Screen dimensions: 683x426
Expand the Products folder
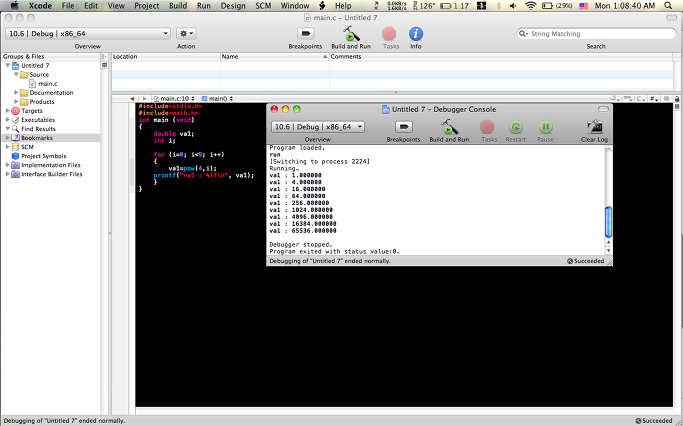(x=16, y=101)
